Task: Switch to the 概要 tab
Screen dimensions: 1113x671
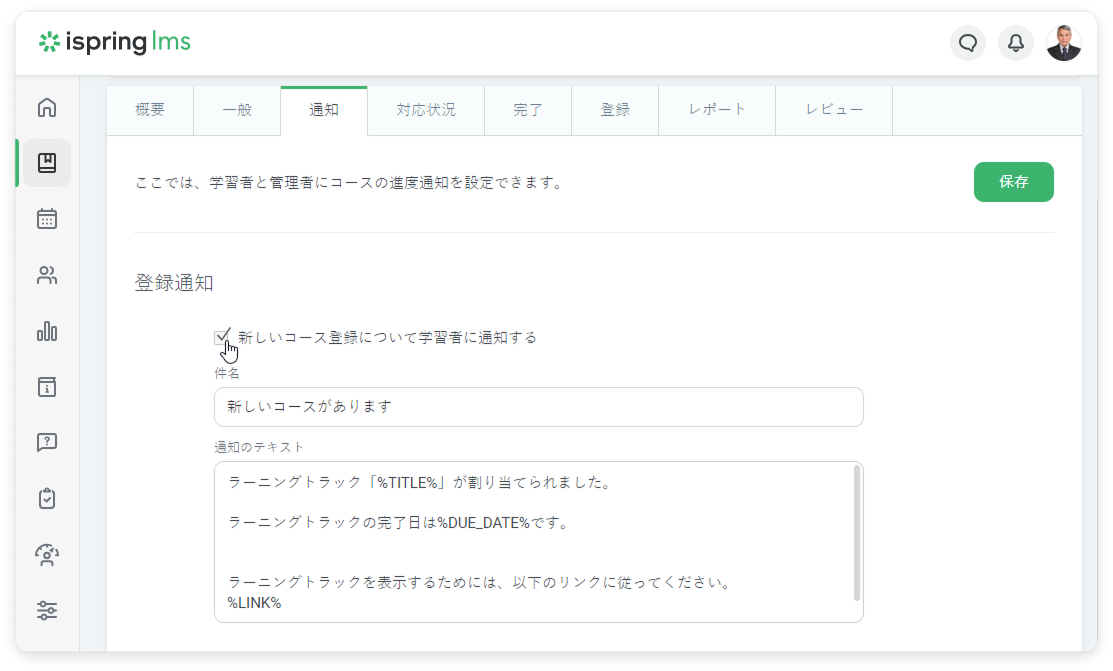Action: pos(150,110)
